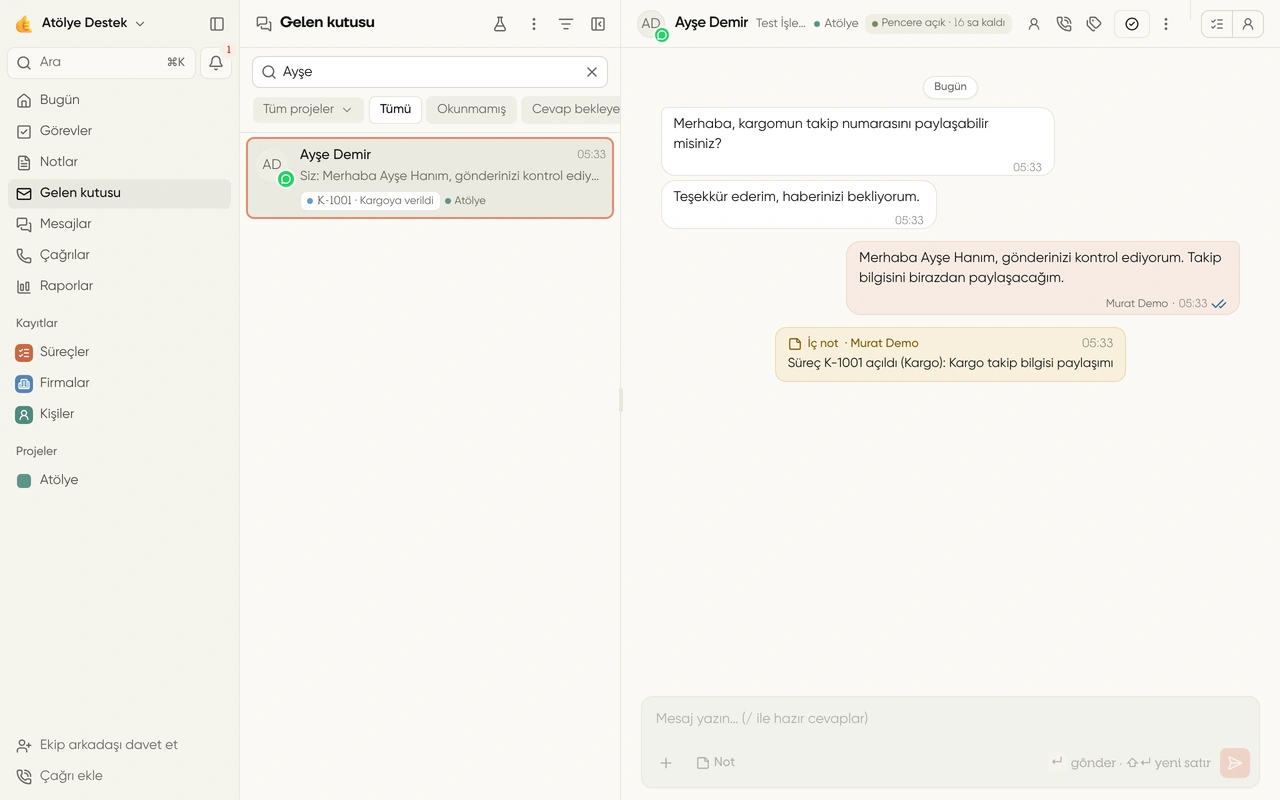Open Çağrılar in the sidebar
The width and height of the screenshot is (1280, 800).
(119, 255)
